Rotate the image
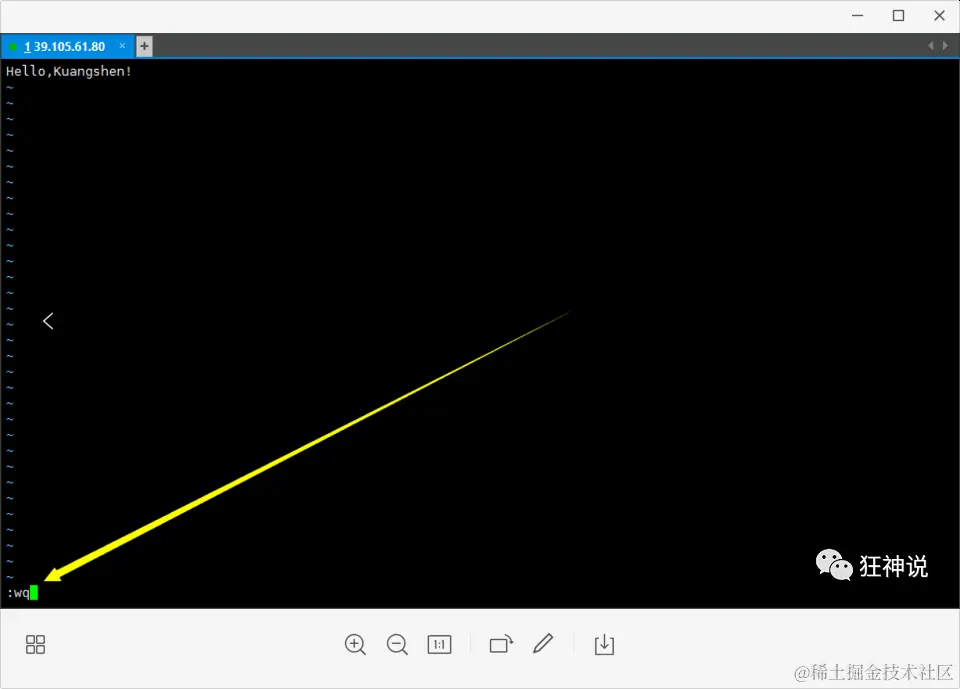Viewport: 960px width, 689px height. 501,644
